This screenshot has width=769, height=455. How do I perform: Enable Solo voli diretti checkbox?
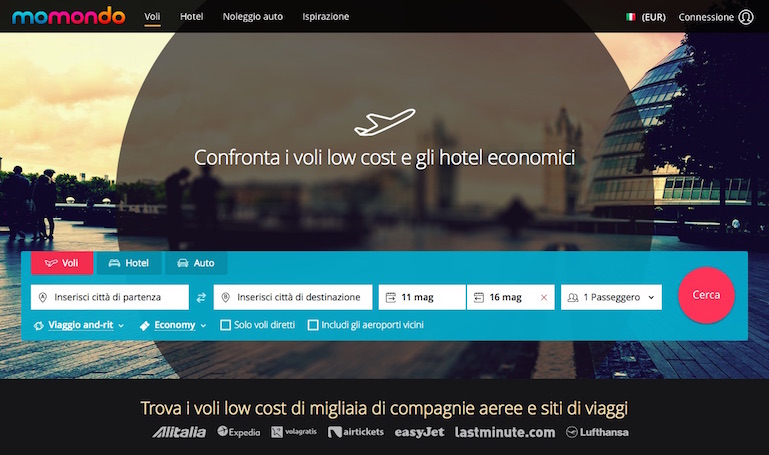pyautogui.click(x=226, y=325)
